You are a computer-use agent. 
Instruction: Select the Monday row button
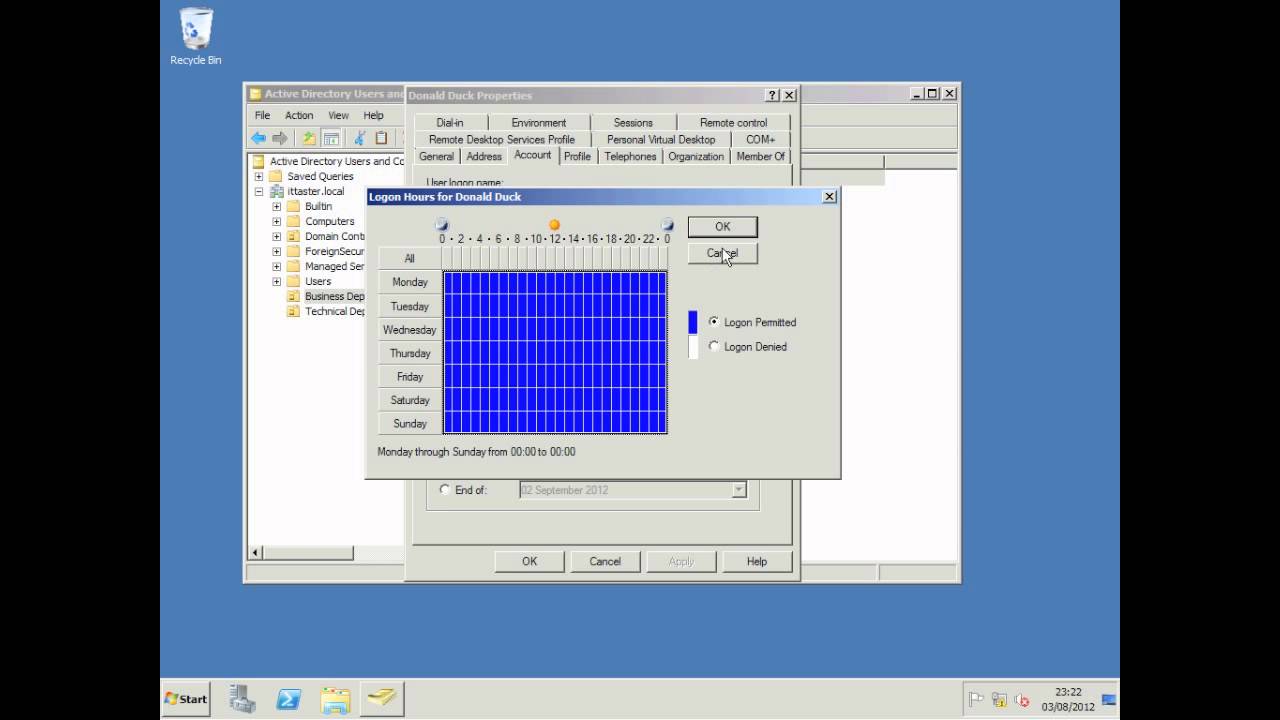tap(409, 282)
